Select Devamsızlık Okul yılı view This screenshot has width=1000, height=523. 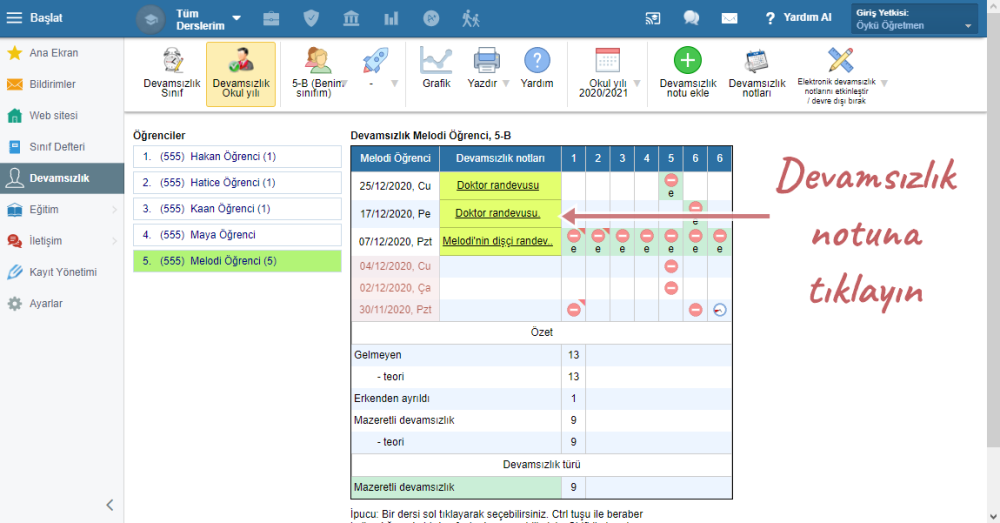[x=241, y=73]
